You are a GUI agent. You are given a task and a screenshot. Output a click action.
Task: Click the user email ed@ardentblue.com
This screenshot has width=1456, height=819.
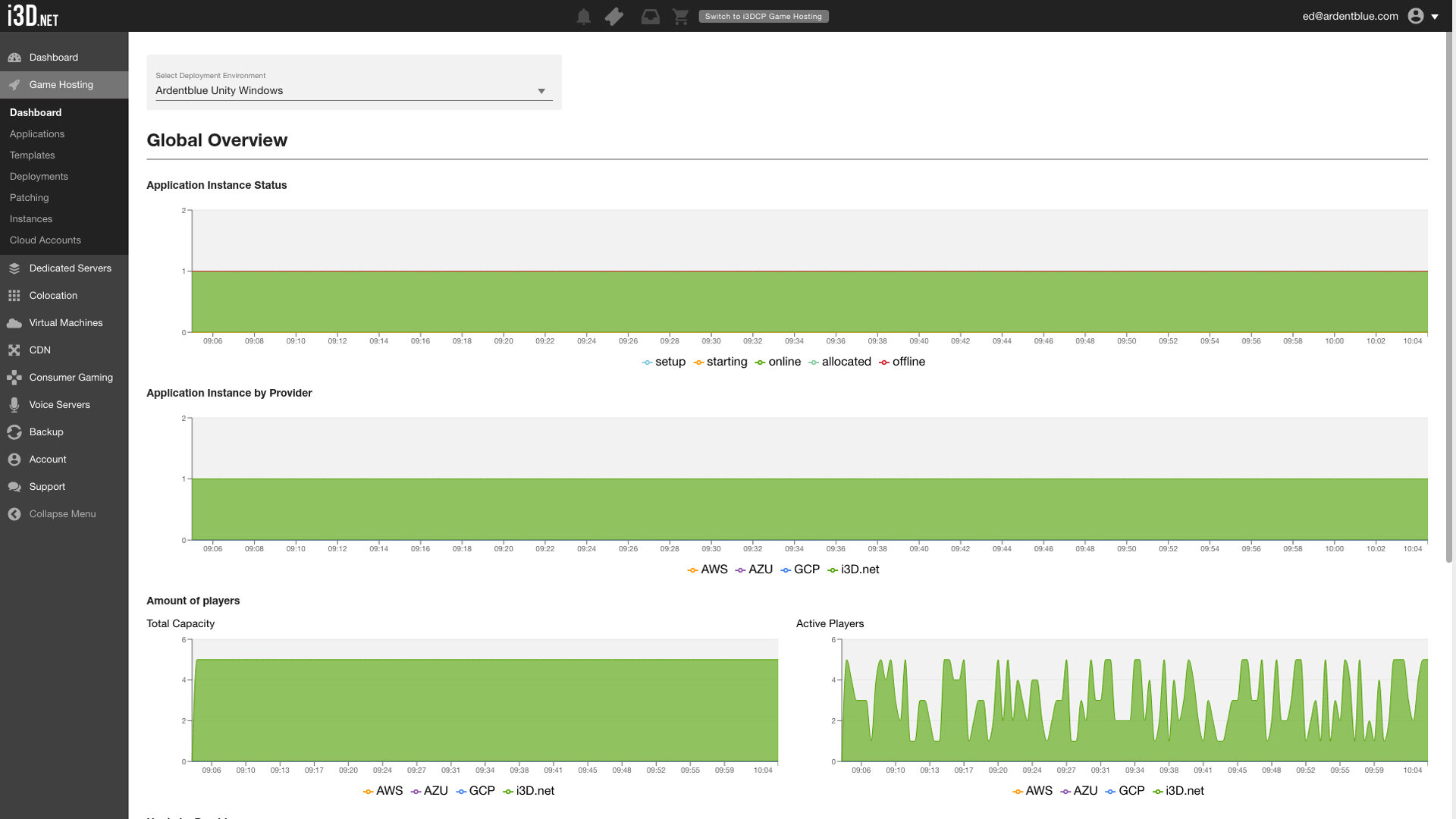click(1350, 16)
